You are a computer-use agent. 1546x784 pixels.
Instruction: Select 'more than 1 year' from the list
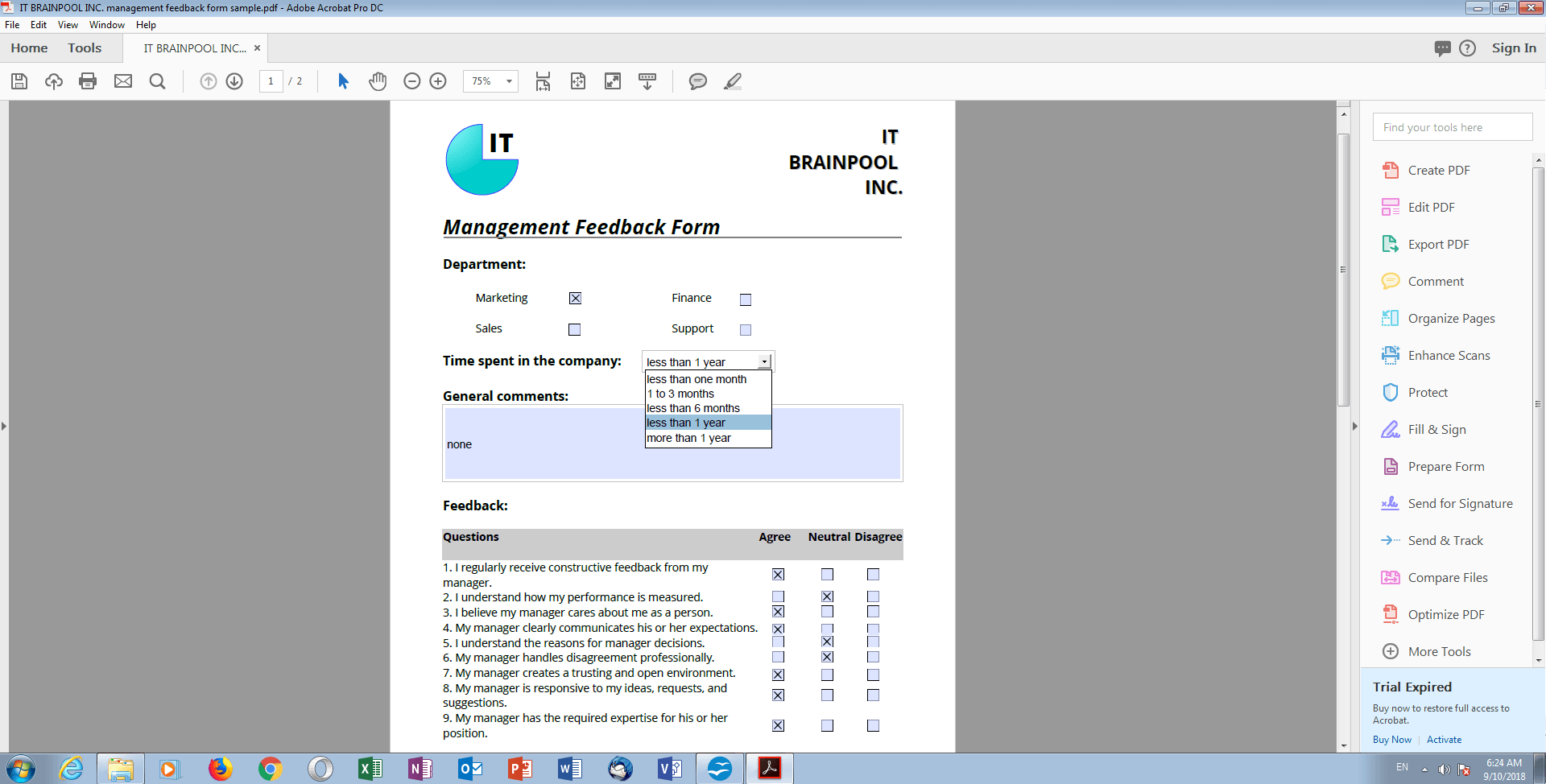click(688, 437)
